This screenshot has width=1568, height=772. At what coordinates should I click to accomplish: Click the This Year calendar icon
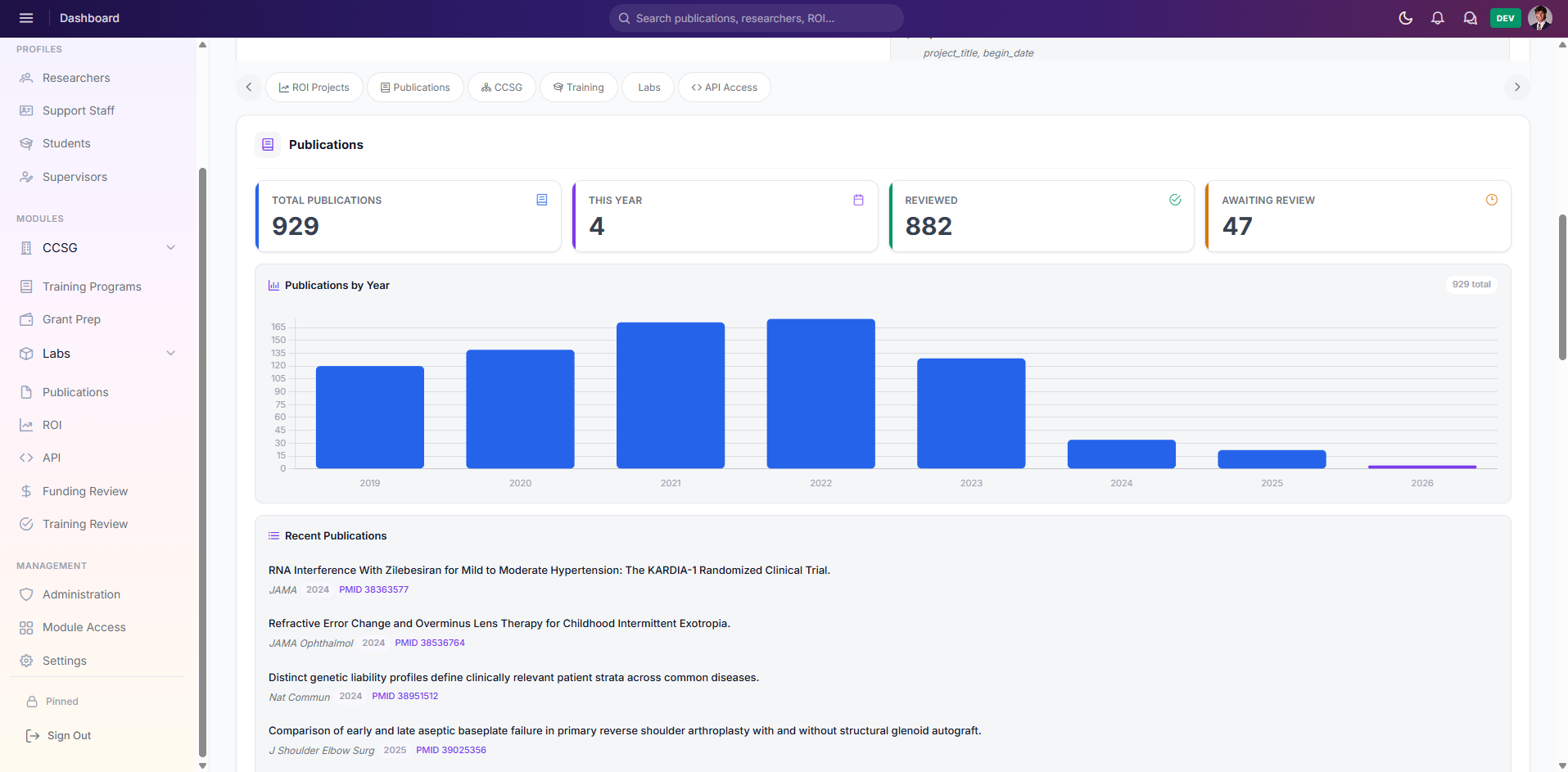tap(858, 200)
